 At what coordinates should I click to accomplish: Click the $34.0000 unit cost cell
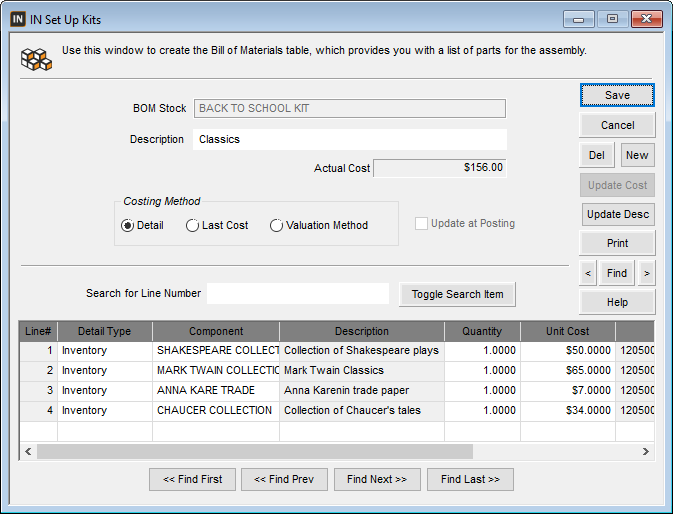coord(568,411)
